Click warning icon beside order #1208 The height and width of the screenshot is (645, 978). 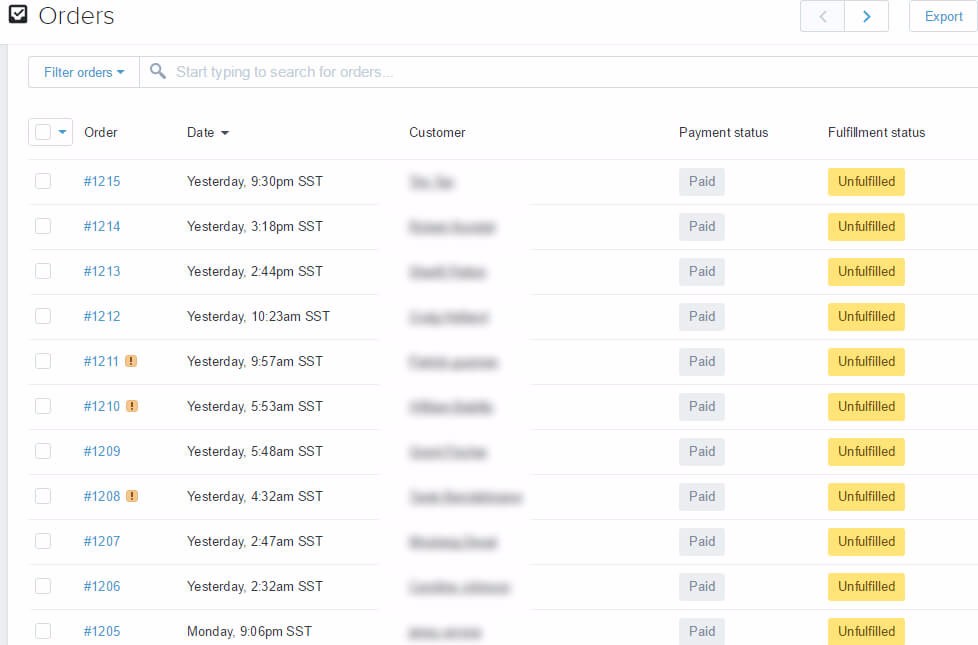pyautogui.click(x=132, y=496)
